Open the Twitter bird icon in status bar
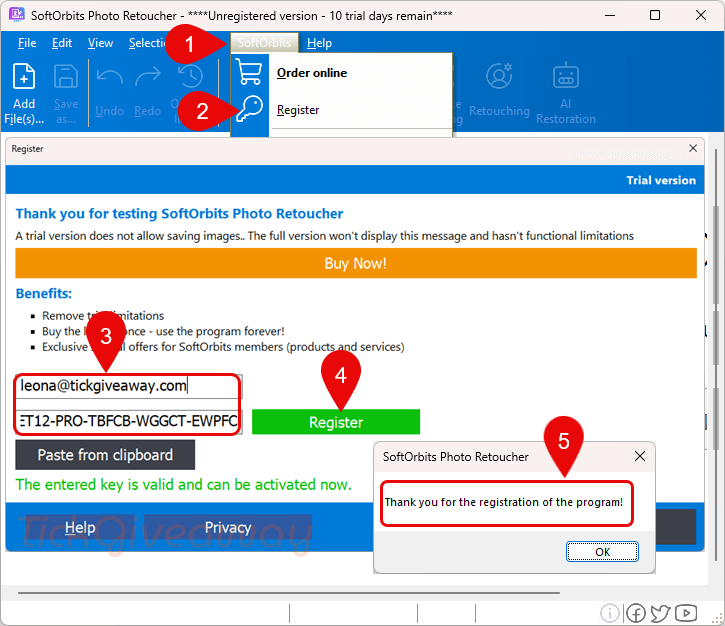725x626 pixels. pyautogui.click(x=660, y=613)
